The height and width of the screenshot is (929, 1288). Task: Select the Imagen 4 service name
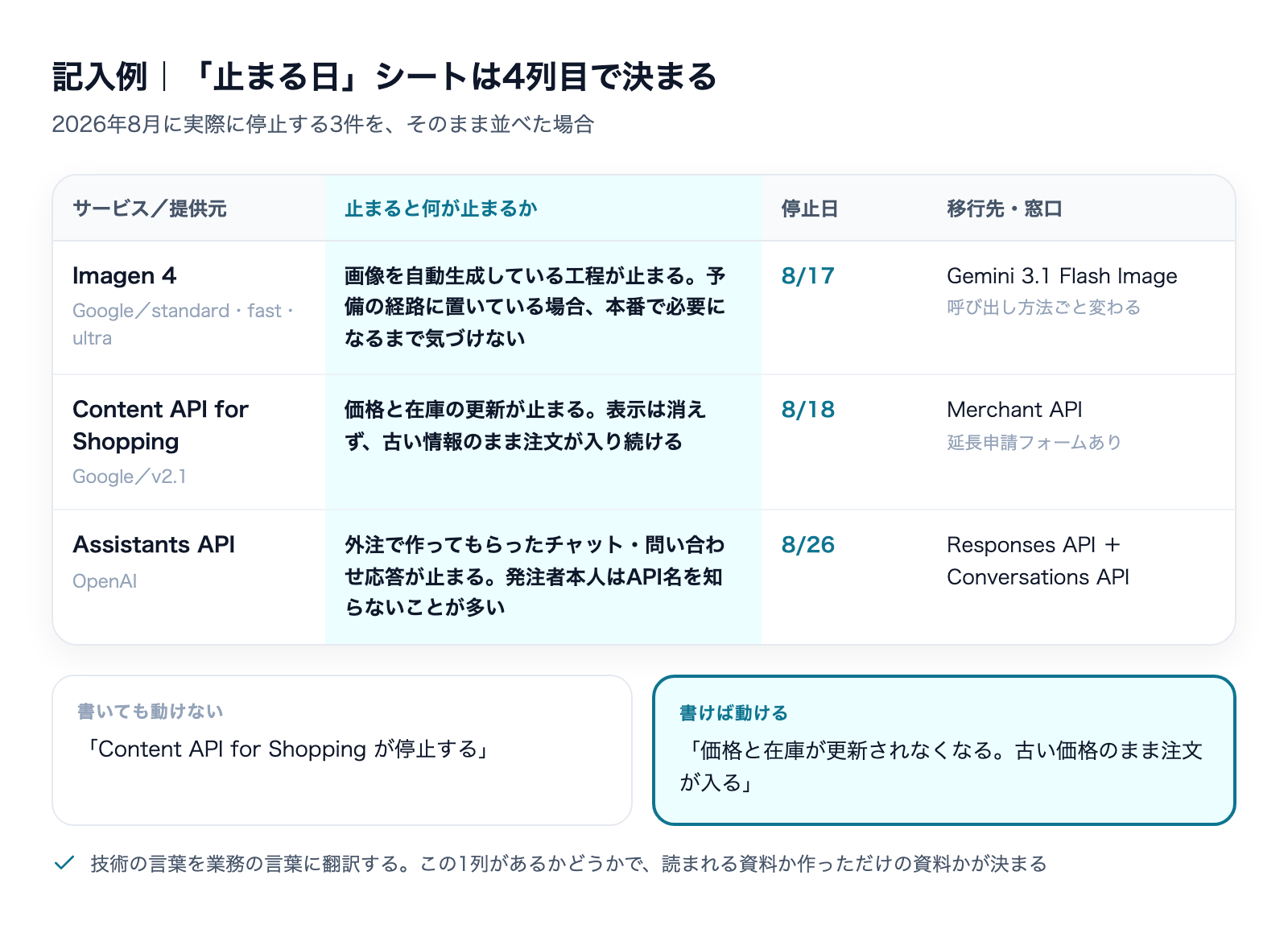click(x=125, y=275)
